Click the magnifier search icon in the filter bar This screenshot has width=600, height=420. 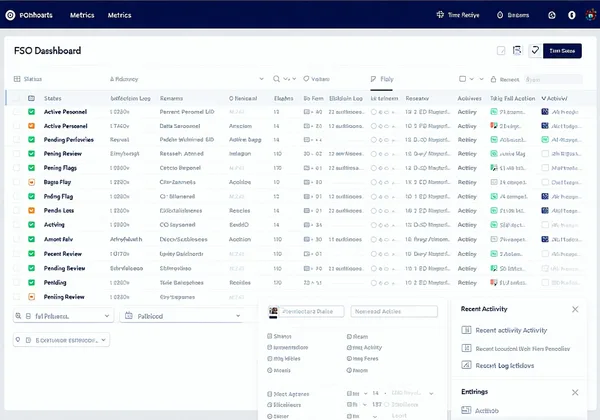276,79
